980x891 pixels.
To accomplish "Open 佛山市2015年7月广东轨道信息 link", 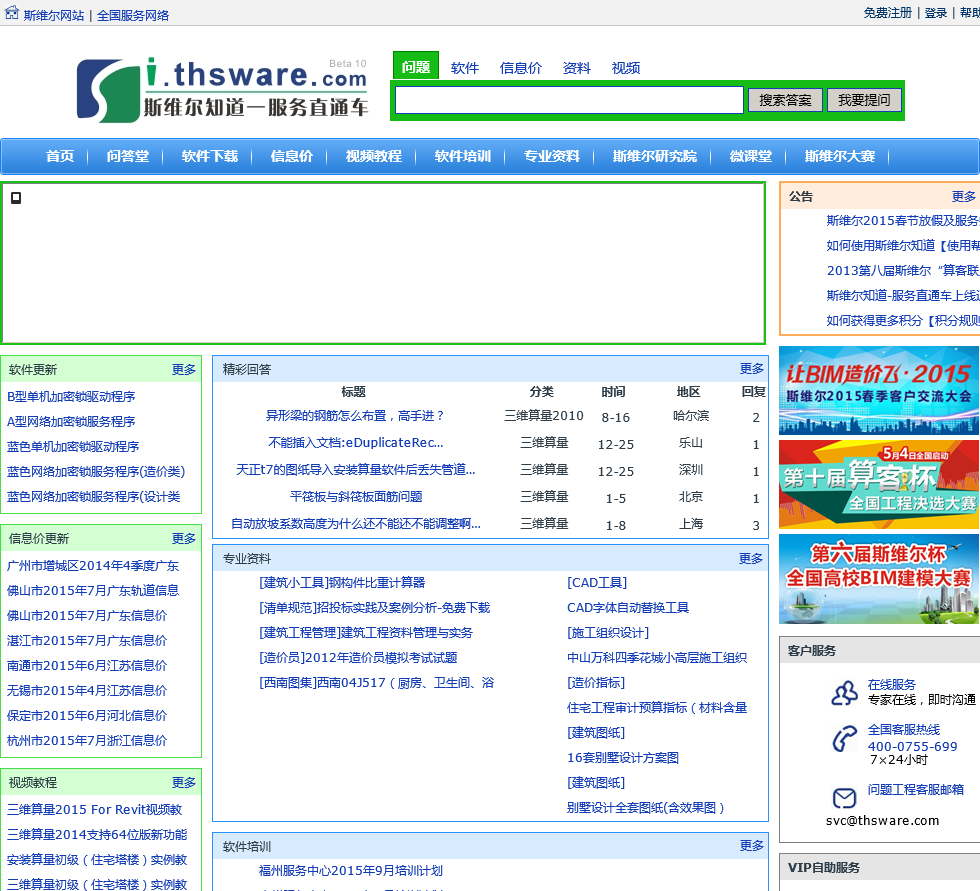I will (x=92, y=590).
